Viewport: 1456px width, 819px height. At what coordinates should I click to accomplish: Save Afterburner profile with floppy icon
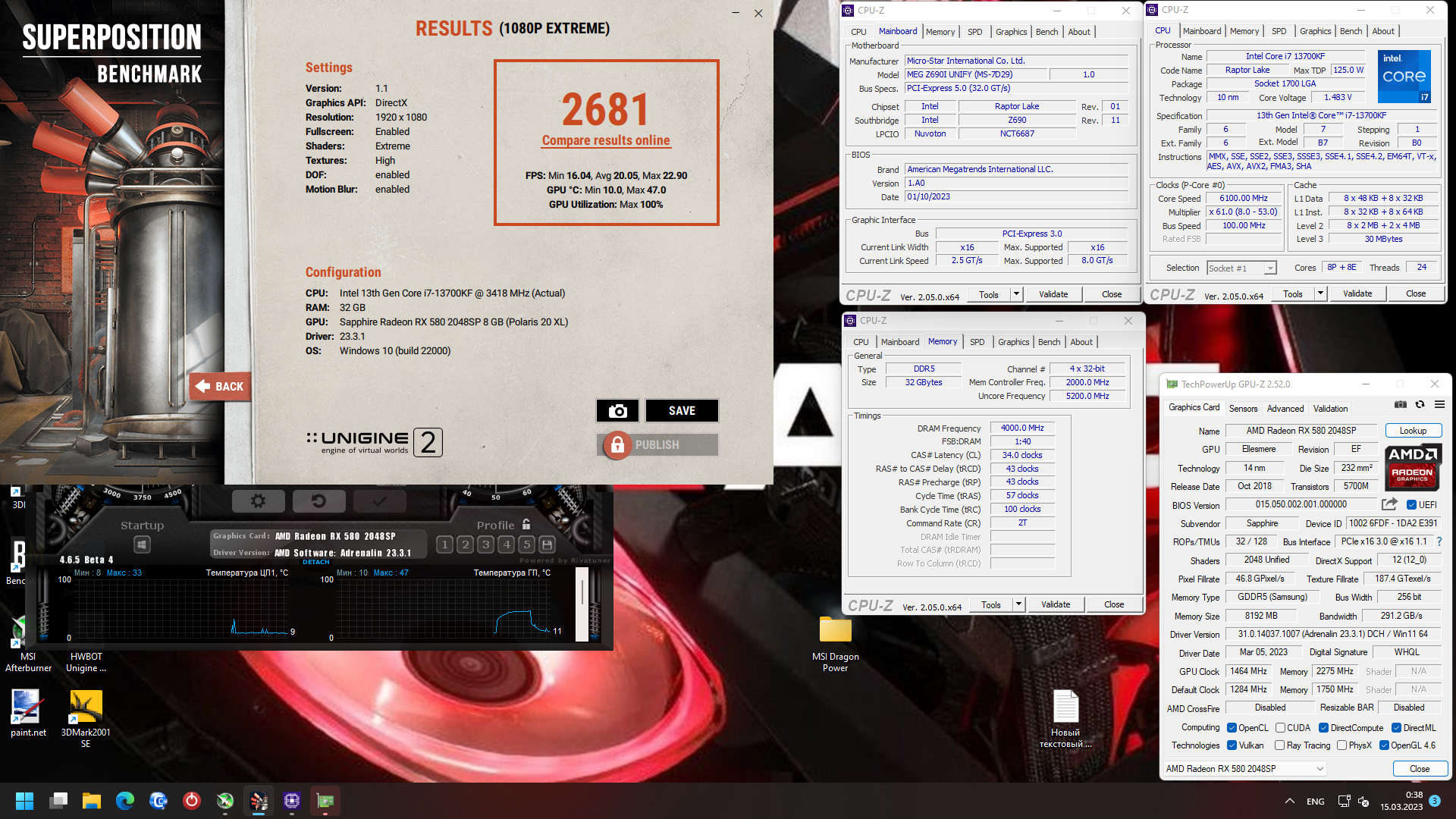(x=548, y=544)
